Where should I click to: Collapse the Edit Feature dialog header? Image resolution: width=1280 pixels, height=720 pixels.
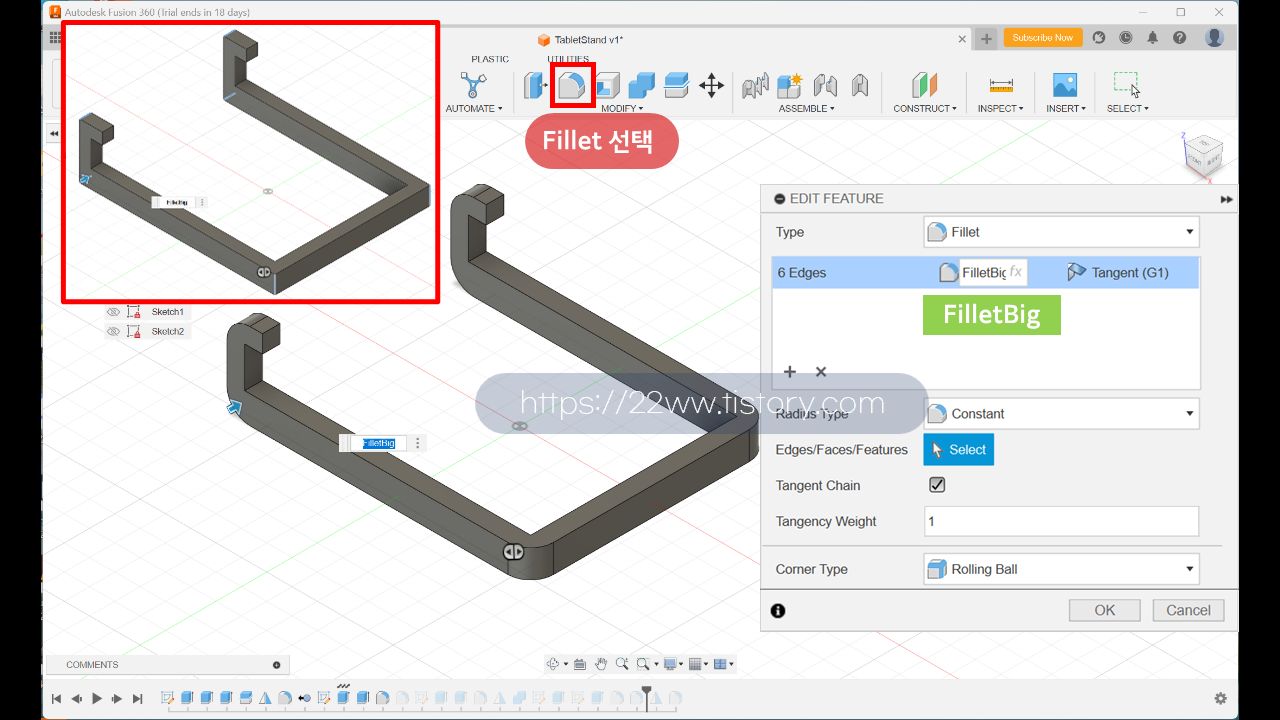pos(780,199)
